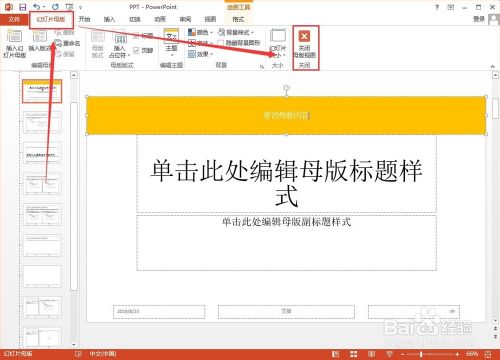Image resolution: width=500 pixels, height=360 pixels.
Task: Click the master title placeholder 单击此处编辑母版标题样式
Action: (x=286, y=174)
